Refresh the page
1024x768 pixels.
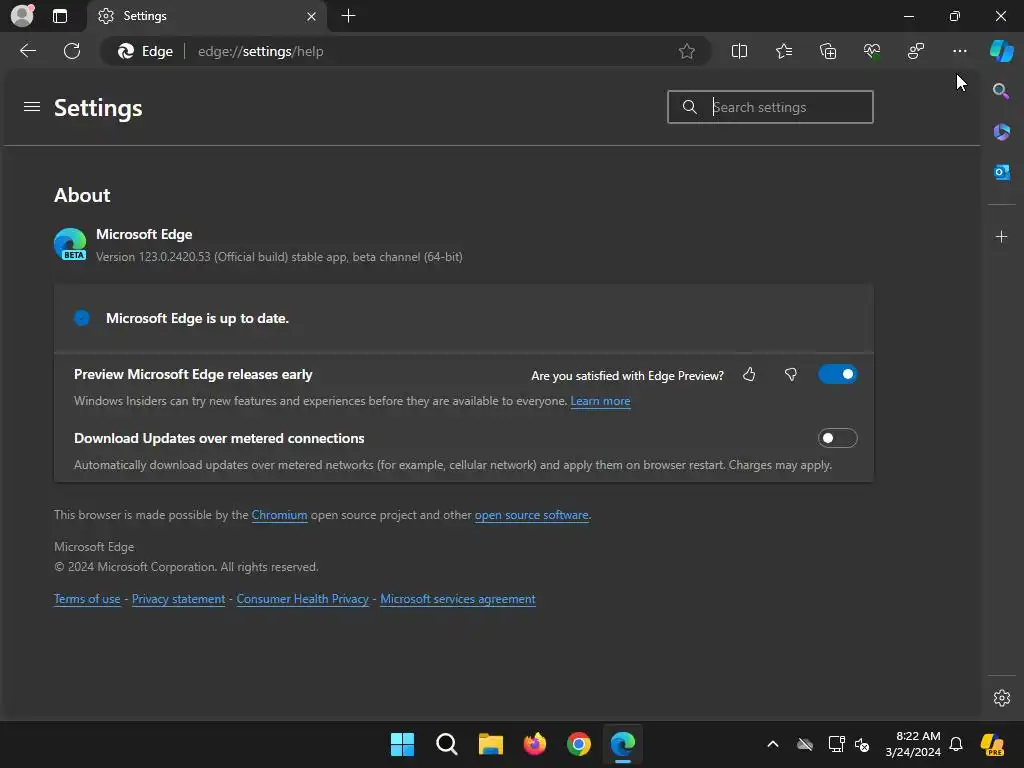click(72, 51)
